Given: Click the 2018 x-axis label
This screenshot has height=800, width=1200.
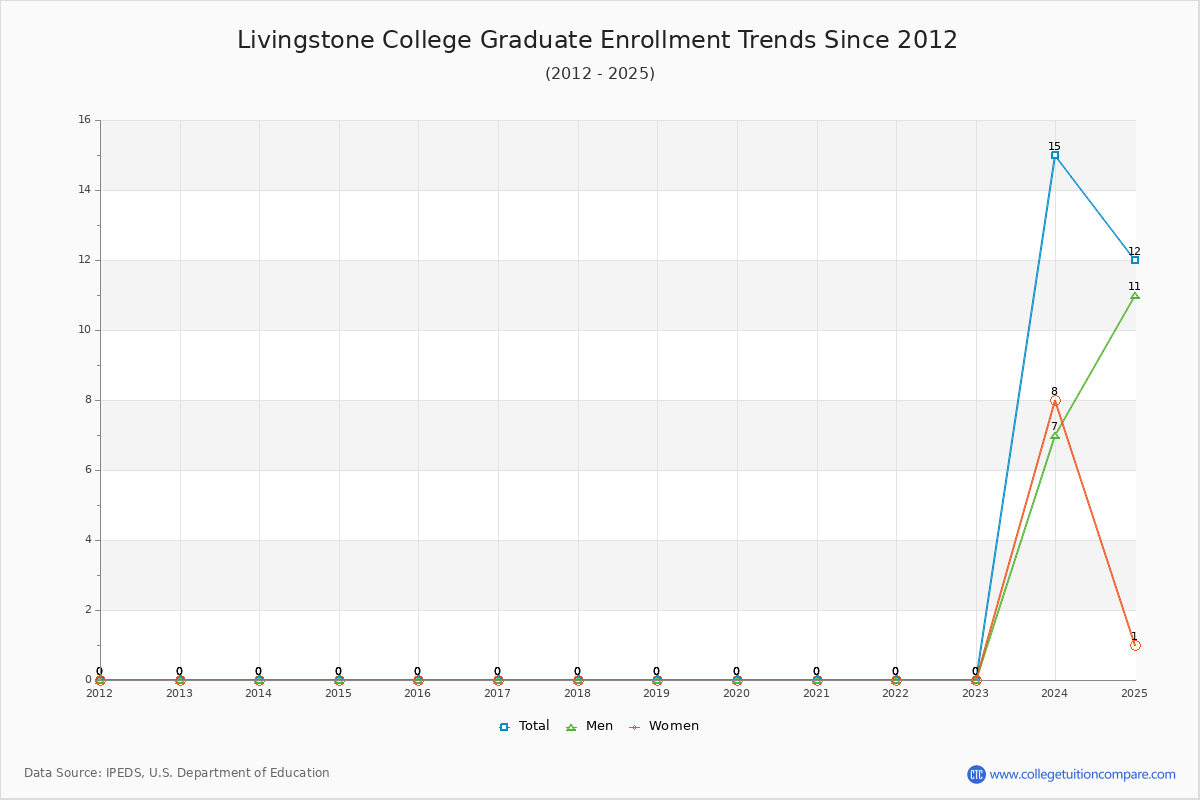Looking at the screenshot, I should (578, 692).
